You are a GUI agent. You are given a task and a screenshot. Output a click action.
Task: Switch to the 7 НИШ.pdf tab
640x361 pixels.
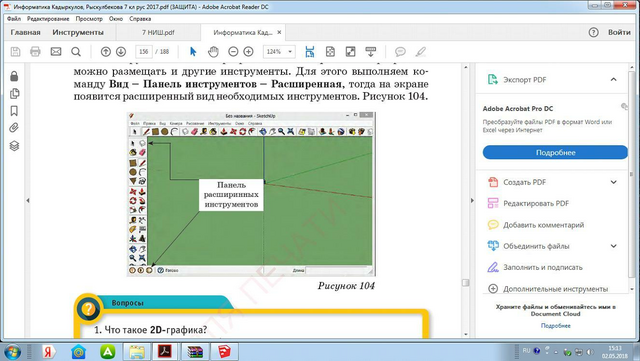(158, 32)
